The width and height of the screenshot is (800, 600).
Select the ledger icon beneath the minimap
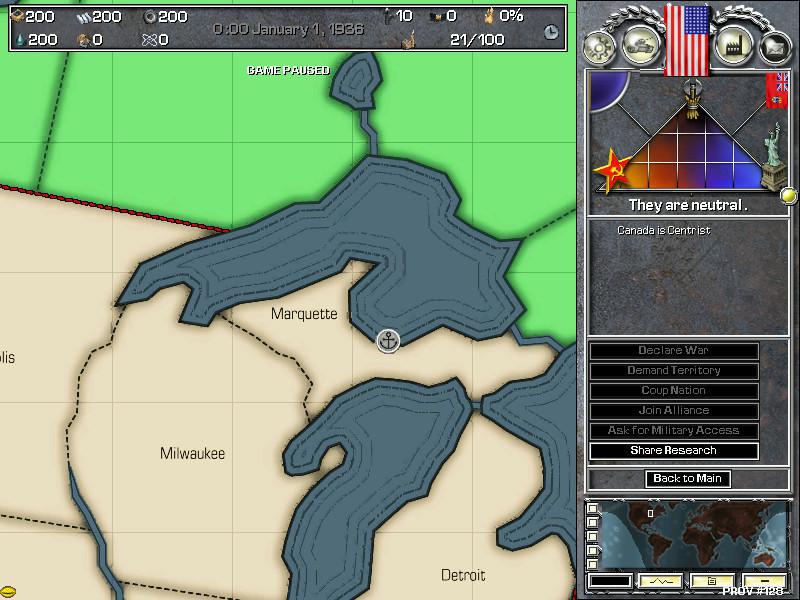click(711, 581)
